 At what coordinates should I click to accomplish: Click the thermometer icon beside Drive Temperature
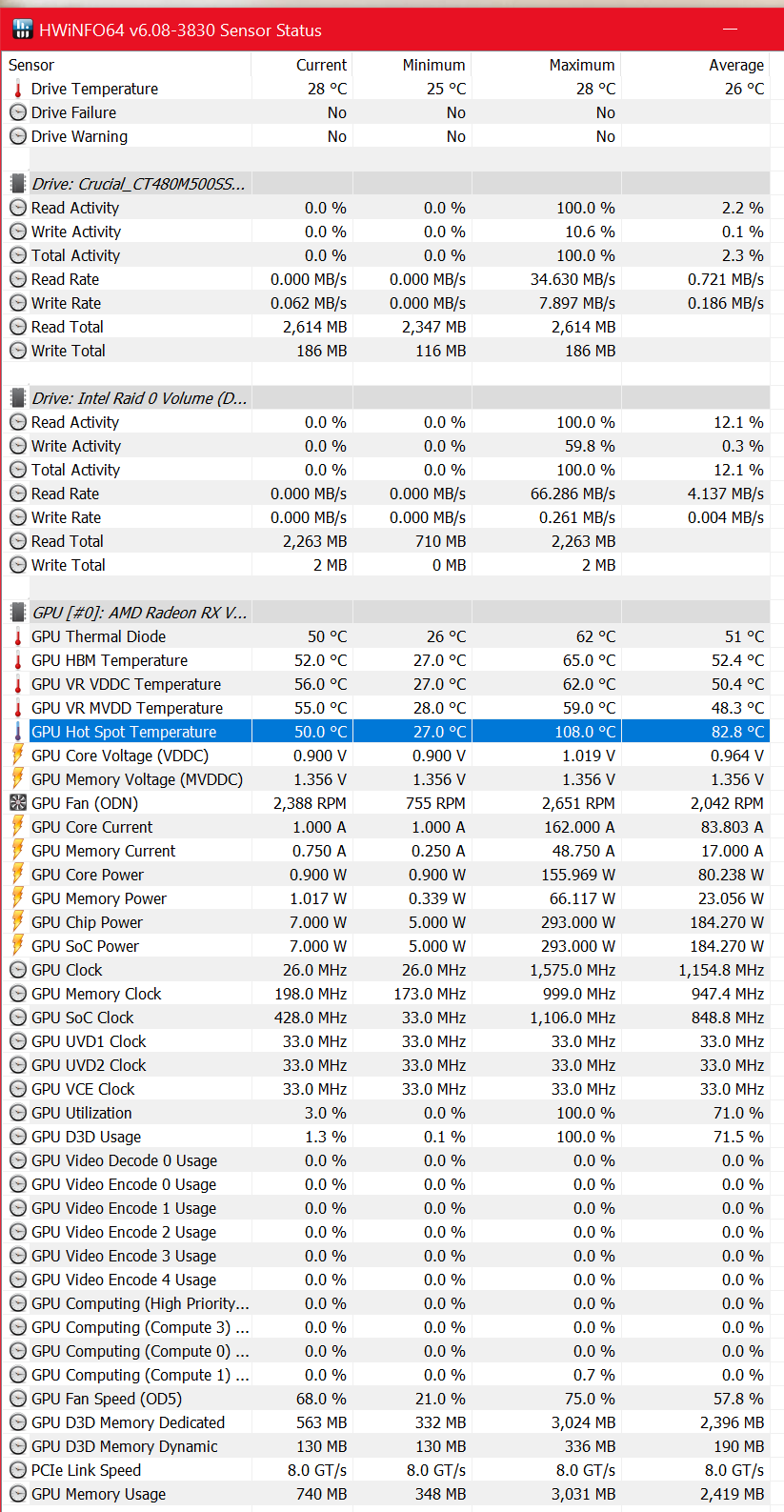coord(18,89)
